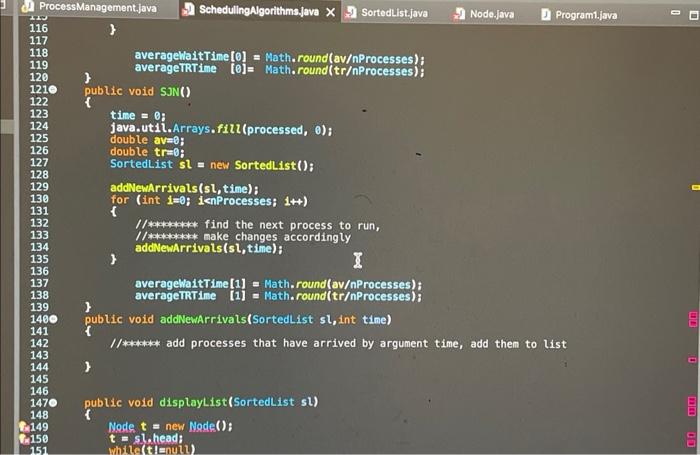Click averageTRTime [0] on line 119
Image resolution: width=700 pixels, height=455 pixels.
[191, 68]
